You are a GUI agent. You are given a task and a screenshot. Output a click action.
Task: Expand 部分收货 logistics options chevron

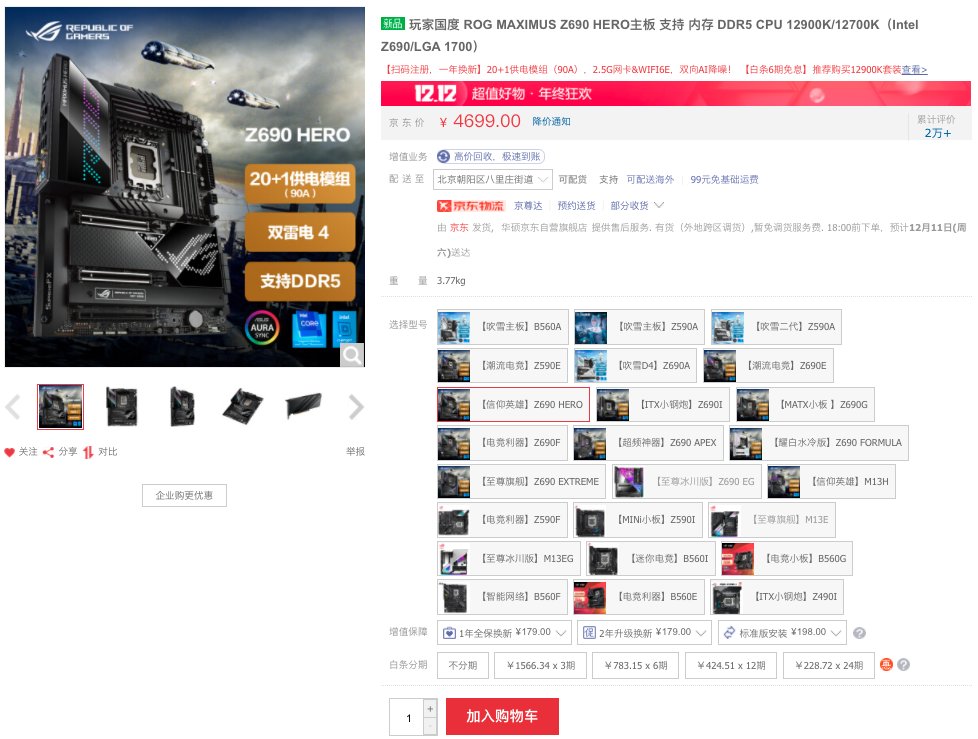659,205
